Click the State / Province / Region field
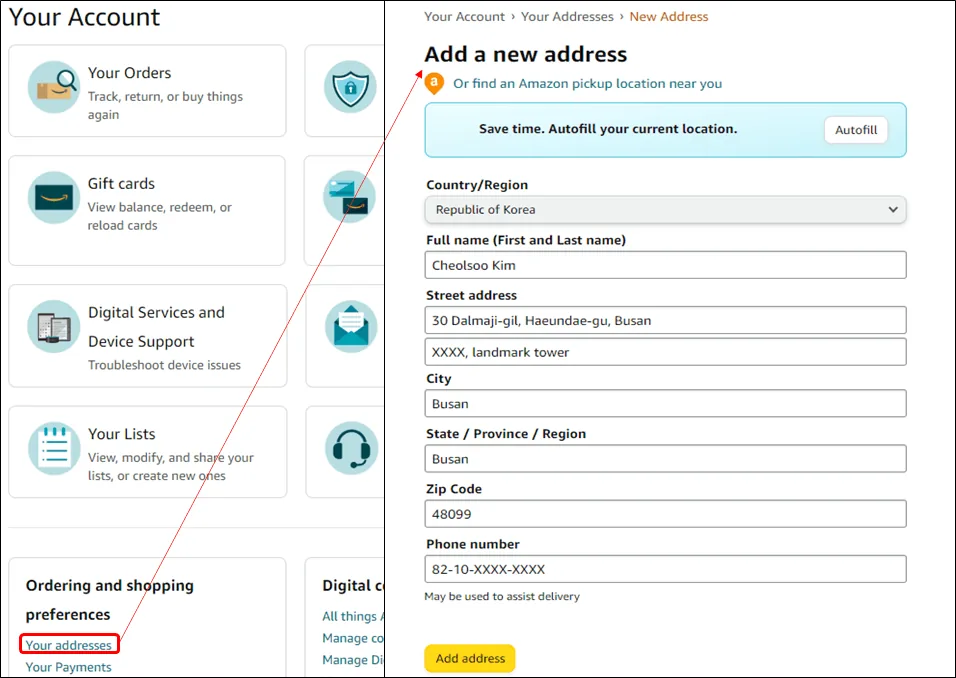 pyautogui.click(x=665, y=459)
